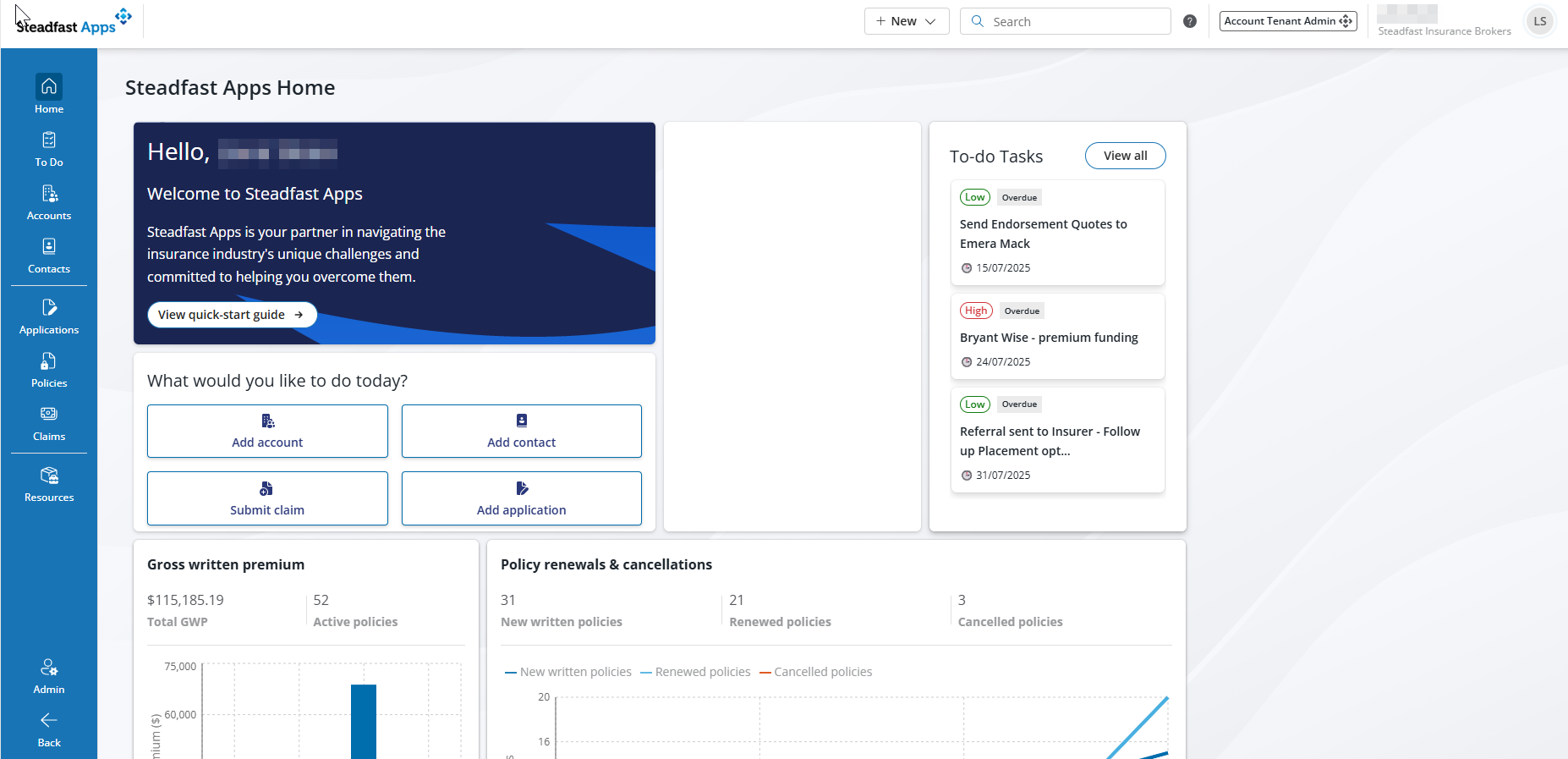1568x759 pixels.
Task: Click the High priority tag
Action: (x=976, y=311)
